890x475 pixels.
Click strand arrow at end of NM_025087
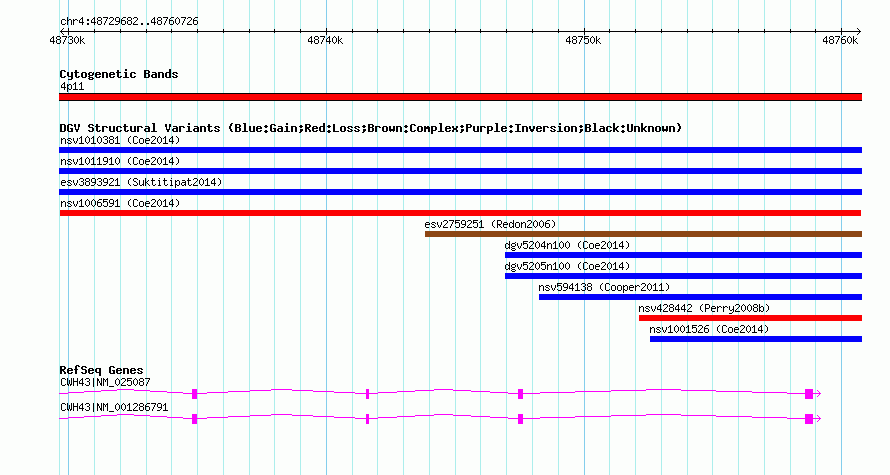[818, 394]
